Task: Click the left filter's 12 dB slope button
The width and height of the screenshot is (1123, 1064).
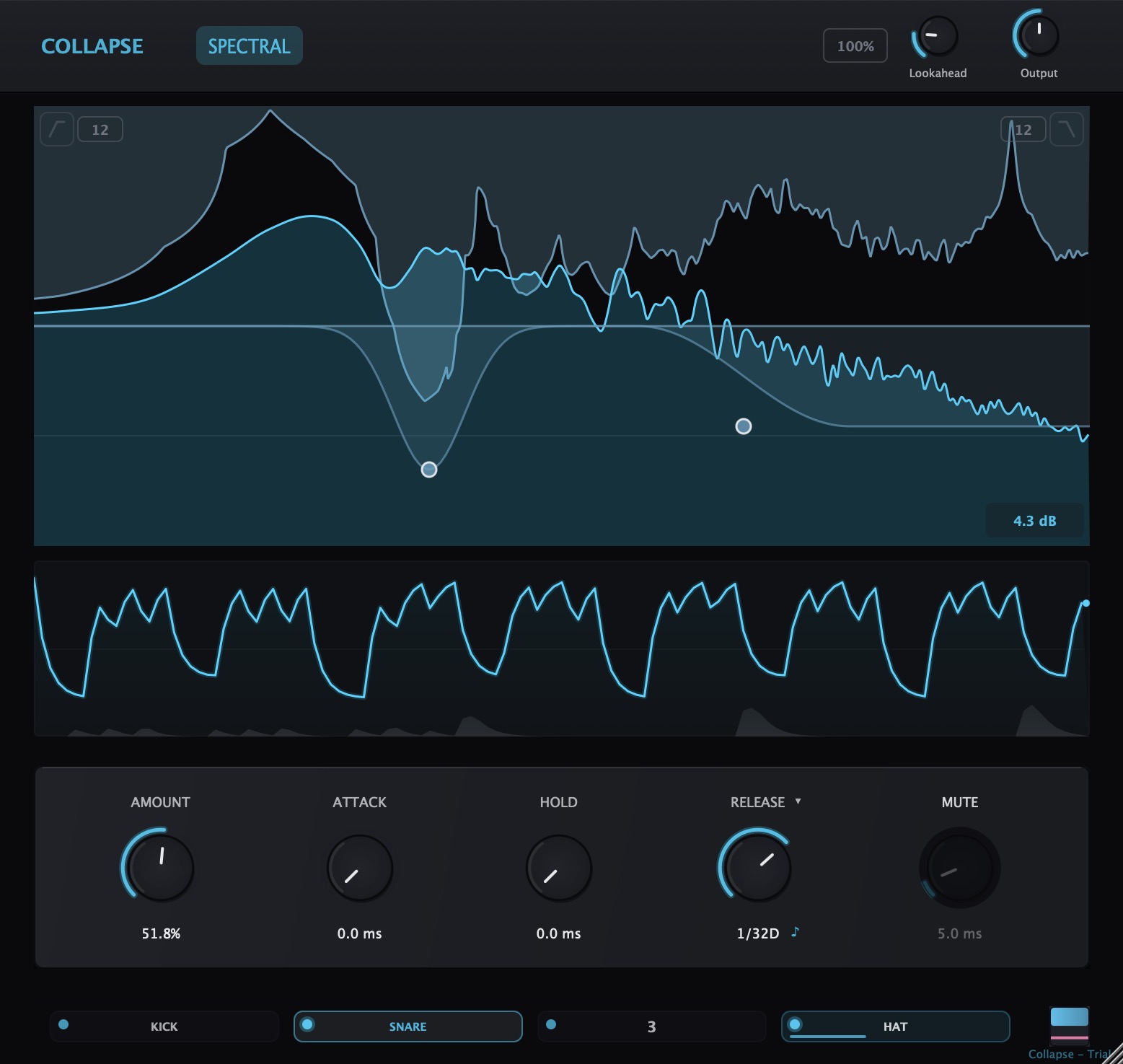Action: click(100, 129)
